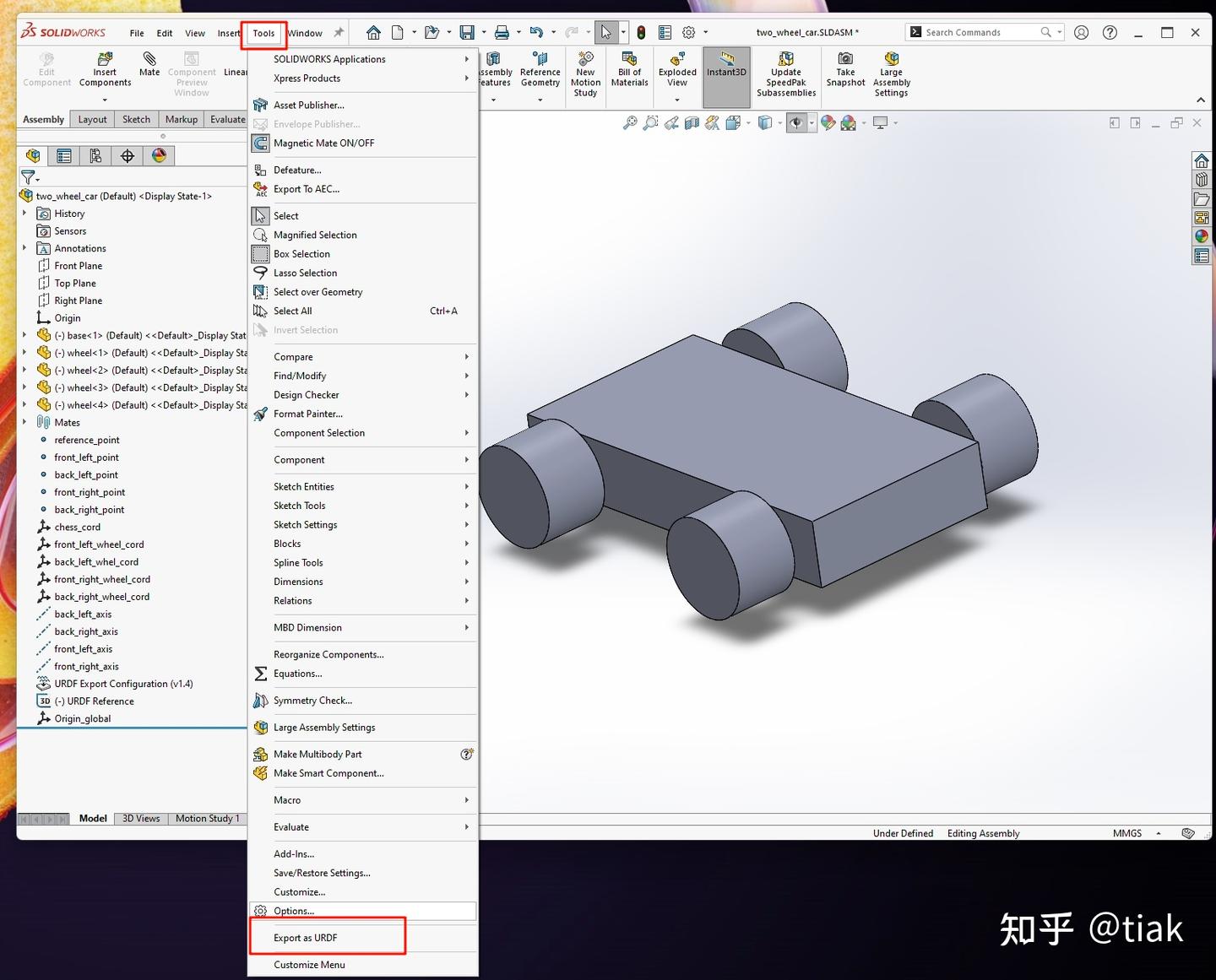This screenshot has height=980, width=1216.
Task: Click Select All in the Tools menu
Action: (x=292, y=311)
